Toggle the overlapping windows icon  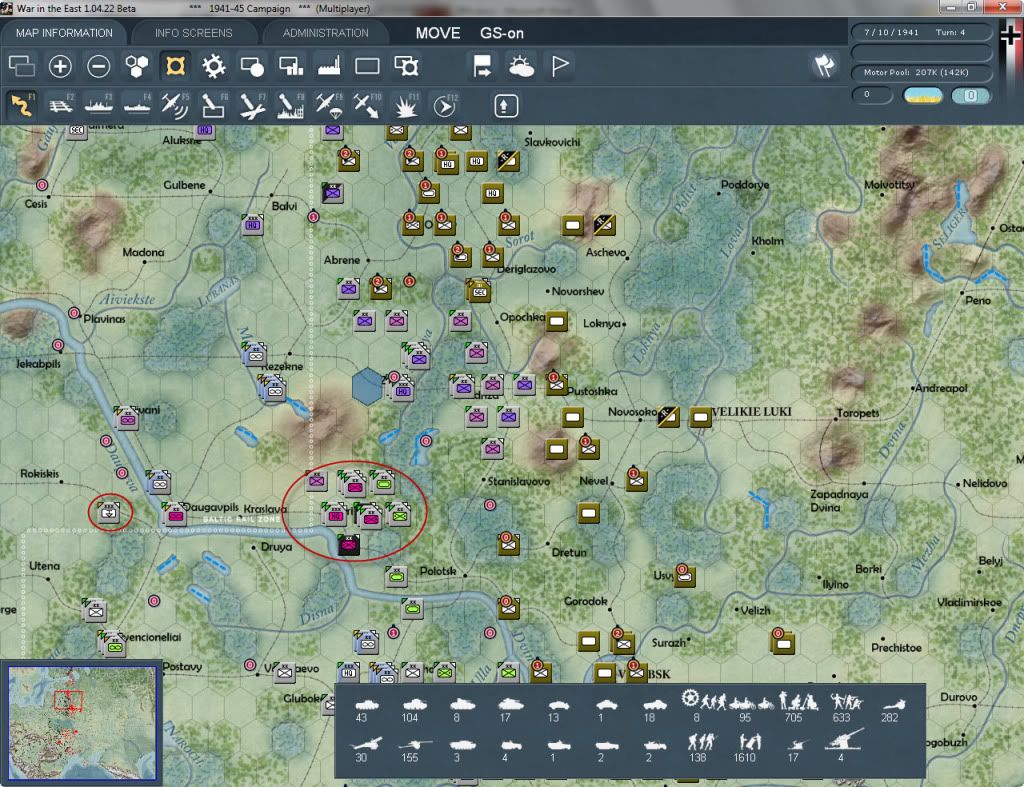pyautogui.click(x=22, y=66)
